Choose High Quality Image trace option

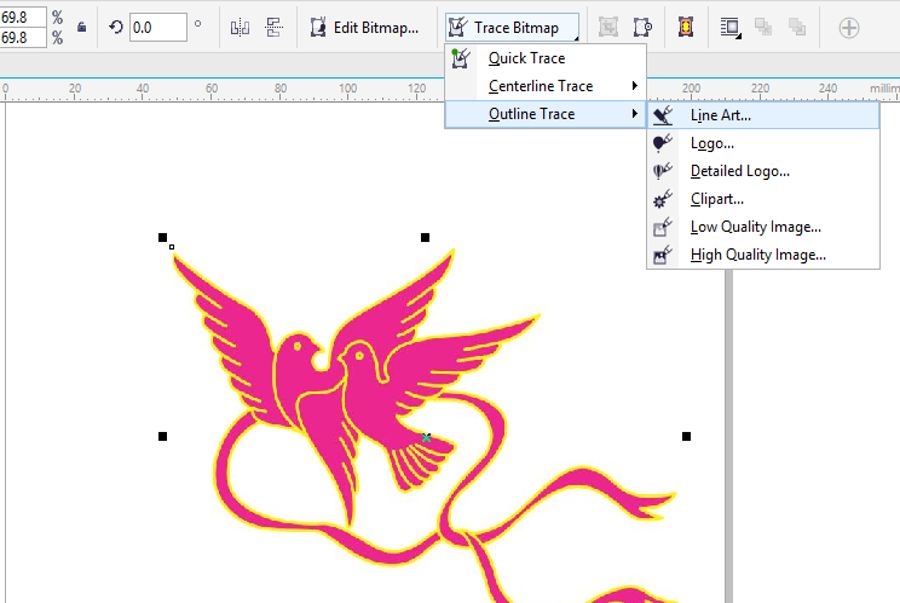point(763,255)
